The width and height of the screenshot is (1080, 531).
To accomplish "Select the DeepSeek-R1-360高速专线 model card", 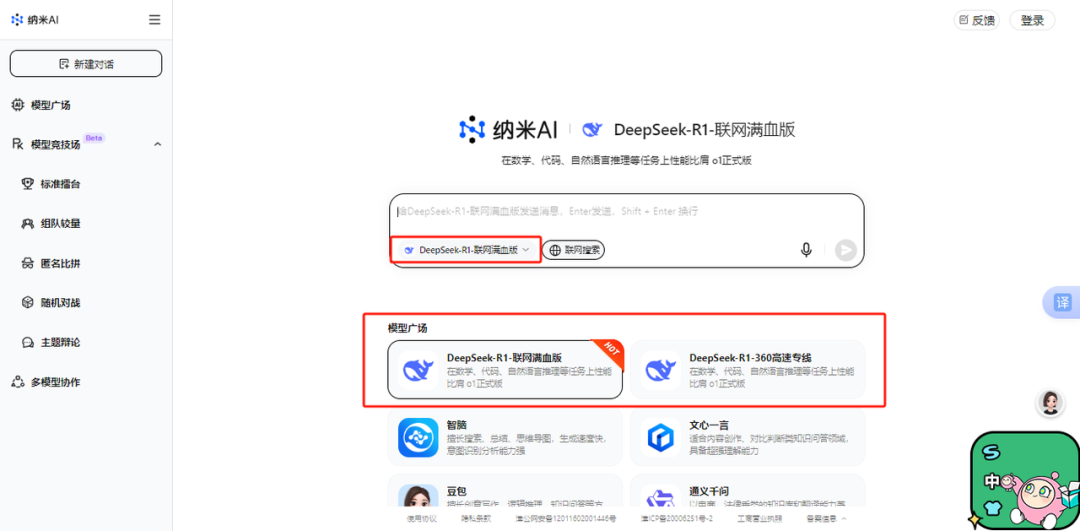I will [747, 370].
